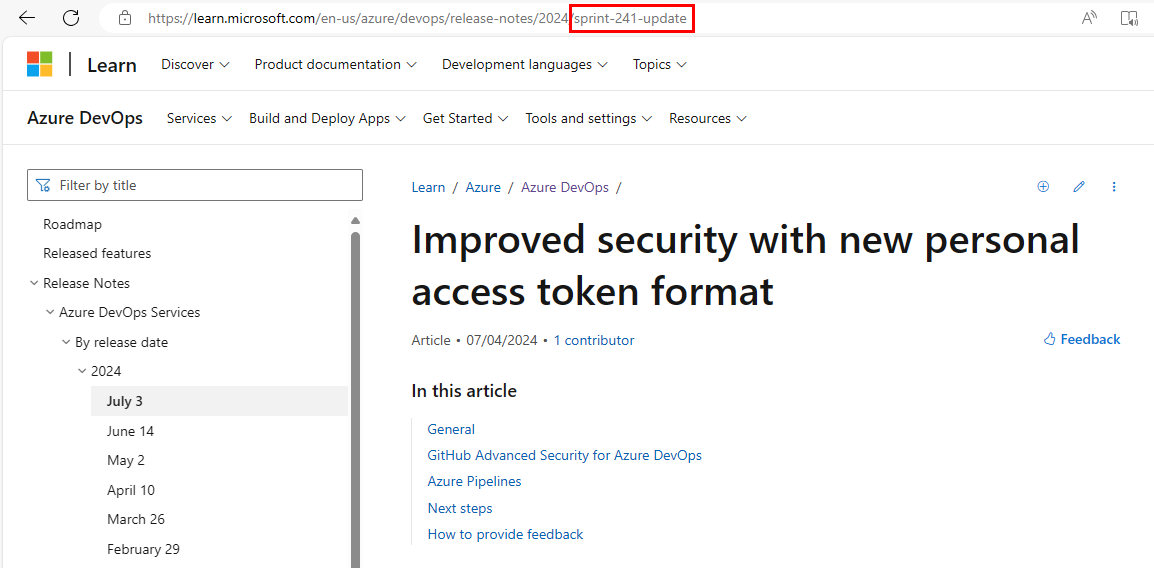Click the Learn breadcrumb link

pos(428,187)
